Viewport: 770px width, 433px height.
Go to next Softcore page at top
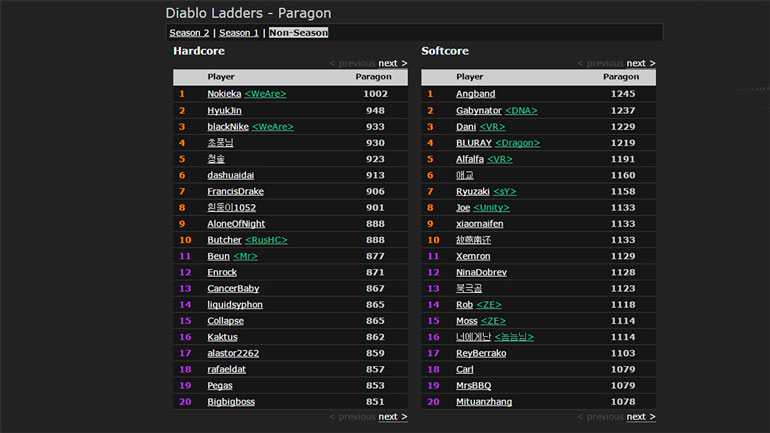pyautogui.click(x=641, y=63)
